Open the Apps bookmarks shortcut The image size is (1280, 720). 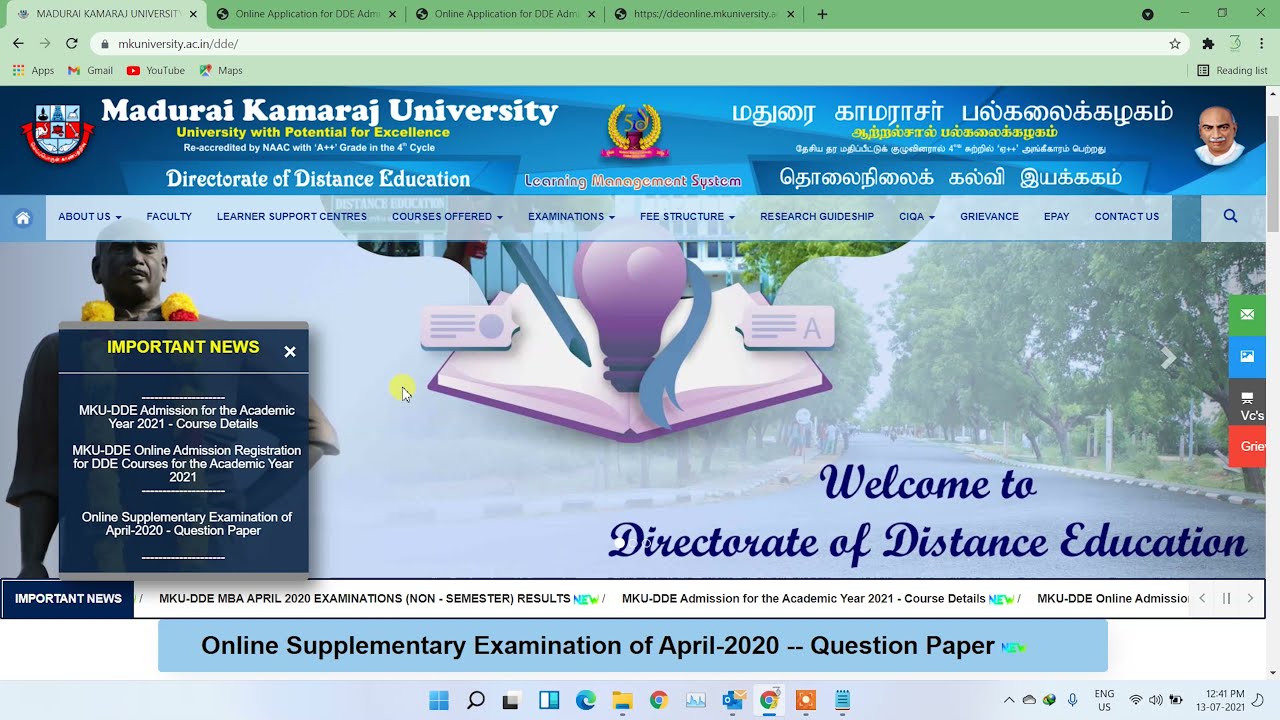(33, 70)
